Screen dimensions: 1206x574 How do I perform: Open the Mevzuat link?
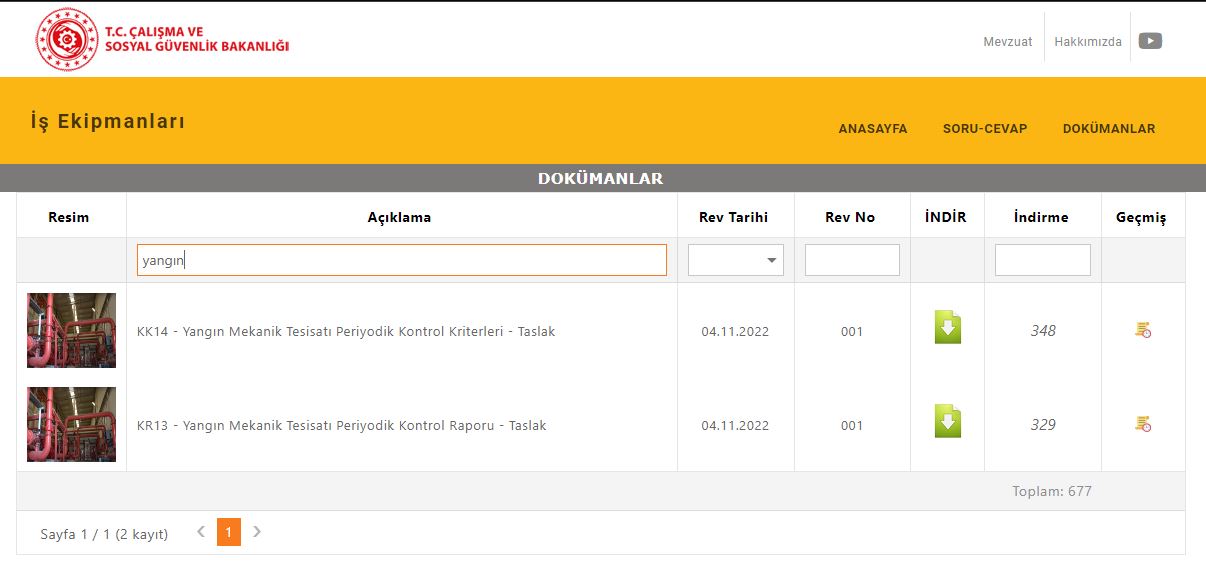pos(1008,42)
